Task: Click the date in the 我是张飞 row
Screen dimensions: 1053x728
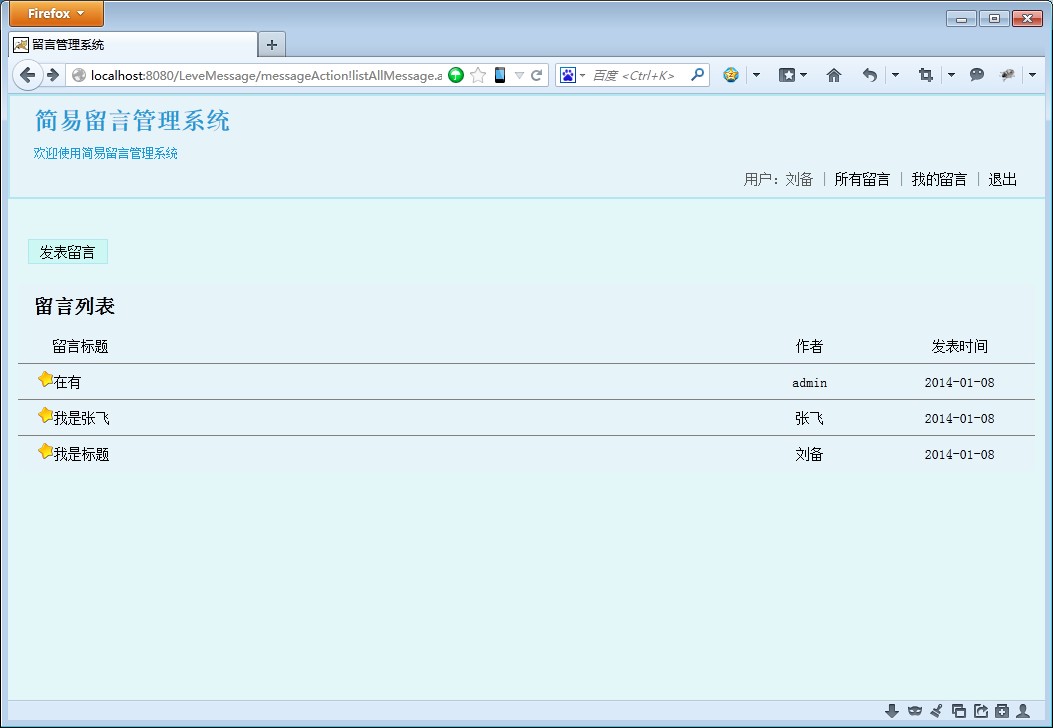Action: [x=959, y=418]
